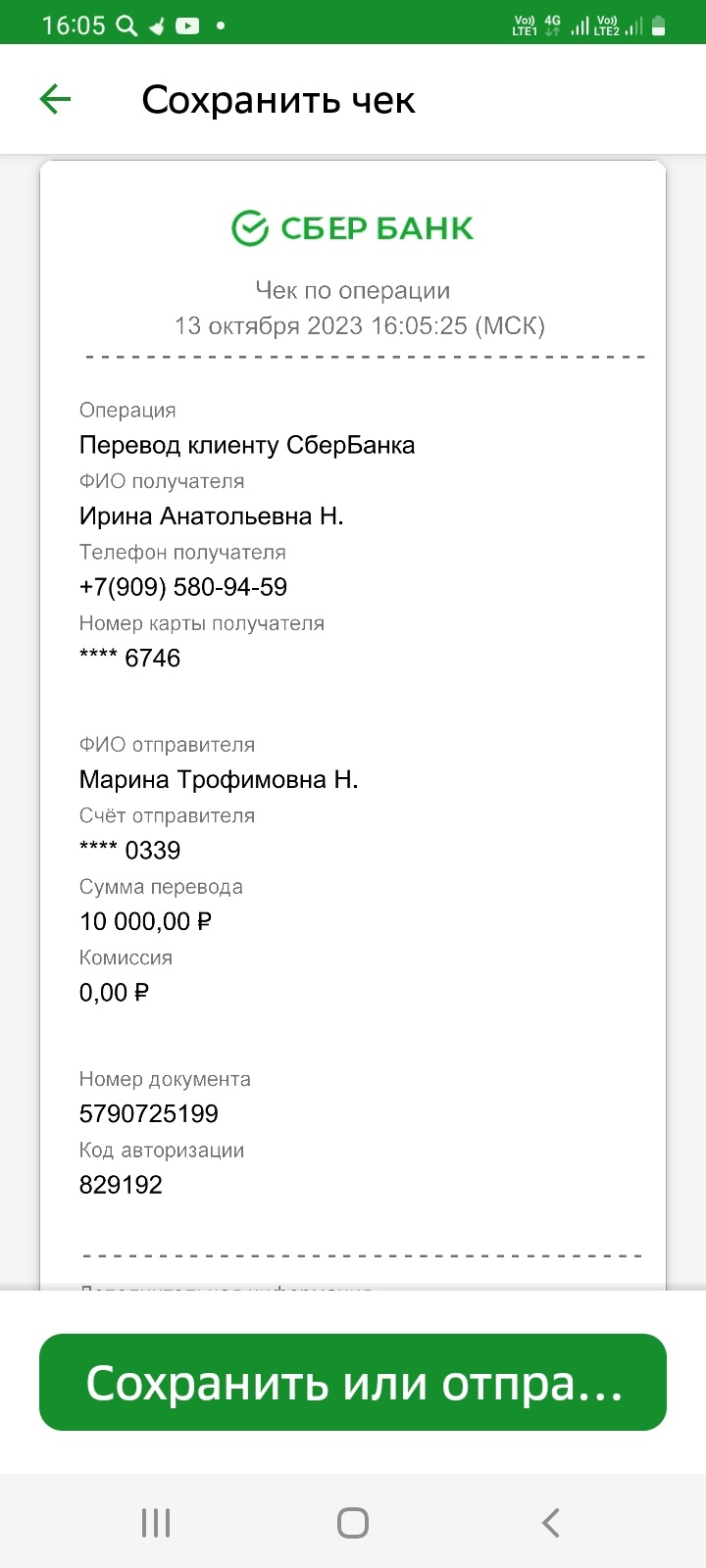
Task: Tap the transfer amount 10 000,00 ₽
Action: click(146, 921)
